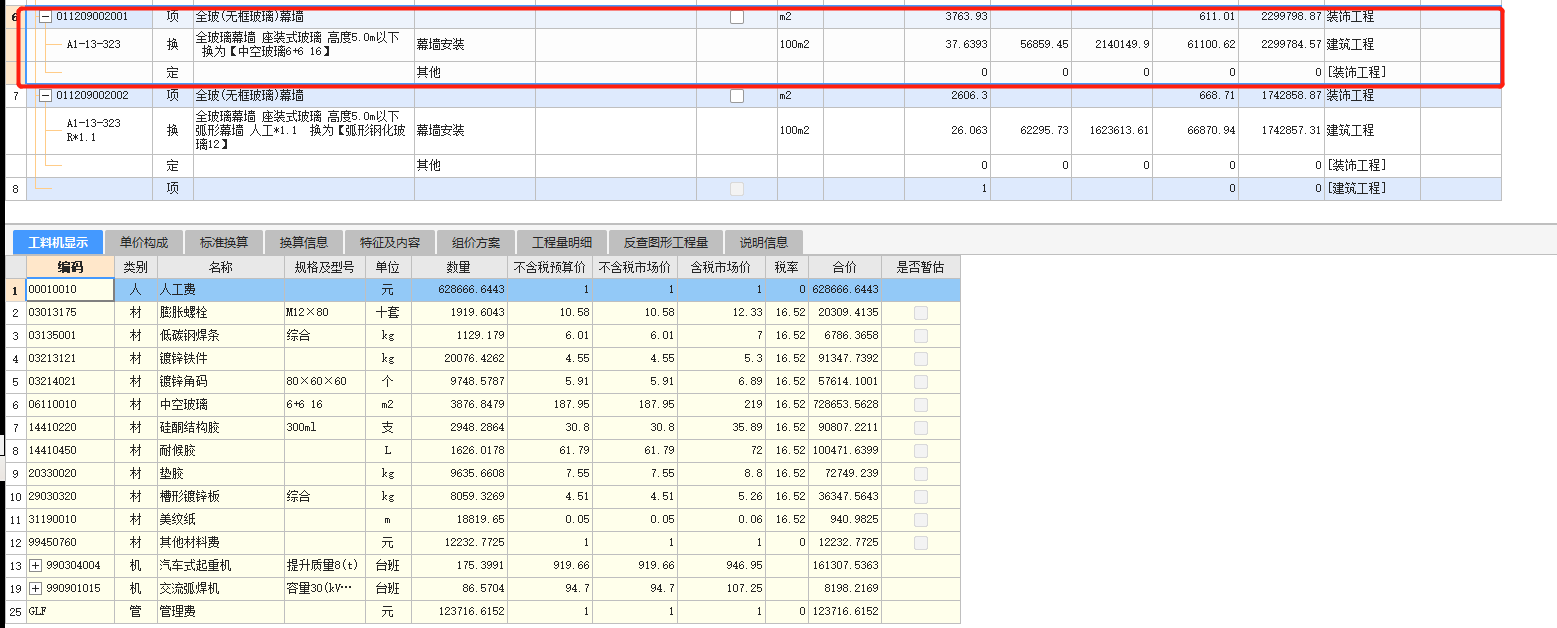This screenshot has width=1557, height=628.
Task: Click the 税率 column header
Action: [787, 267]
